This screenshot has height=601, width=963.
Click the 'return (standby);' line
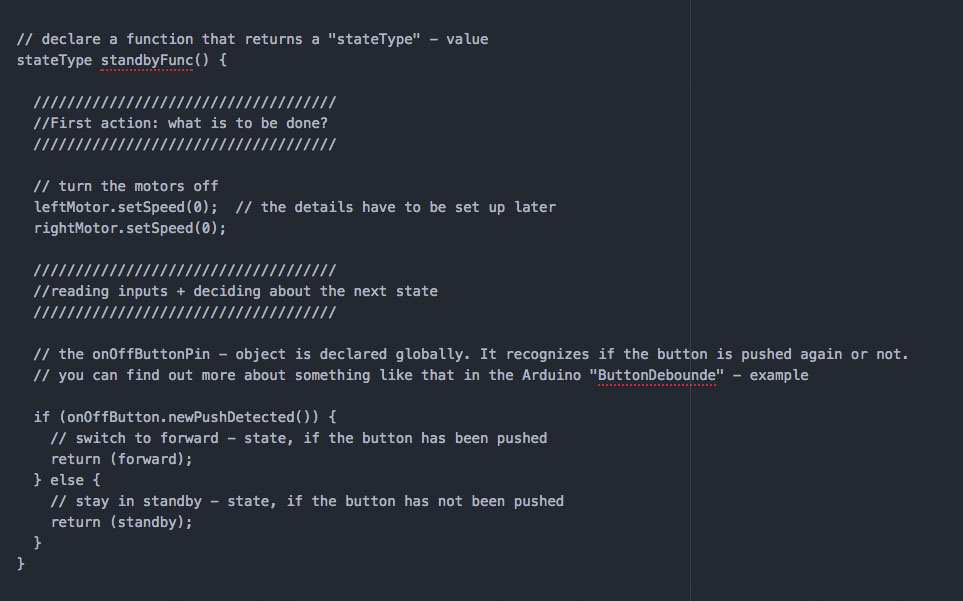click(x=122, y=522)
